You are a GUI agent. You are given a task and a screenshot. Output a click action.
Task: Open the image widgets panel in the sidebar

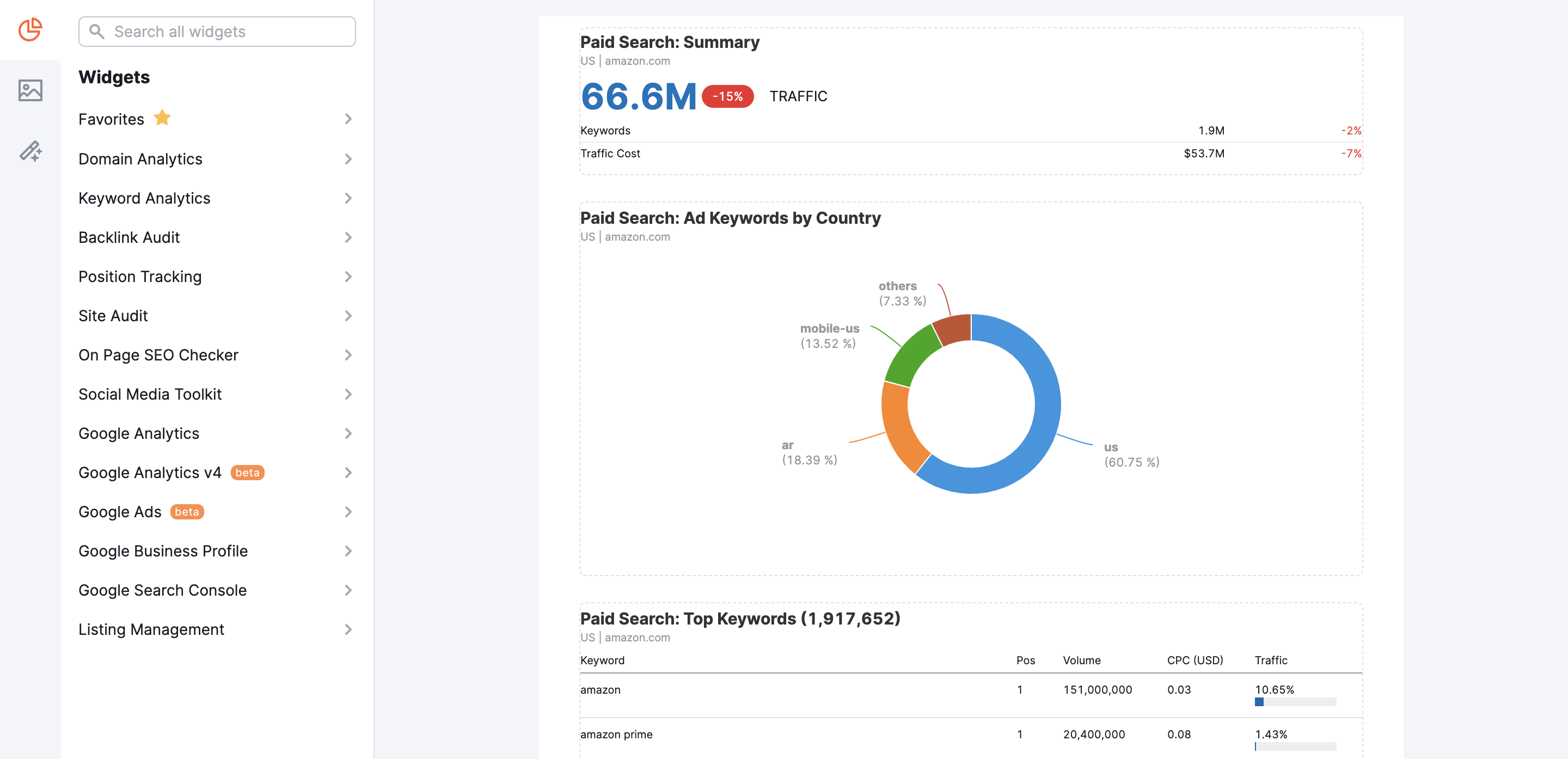pyautogui.click(x=30, y=90)
